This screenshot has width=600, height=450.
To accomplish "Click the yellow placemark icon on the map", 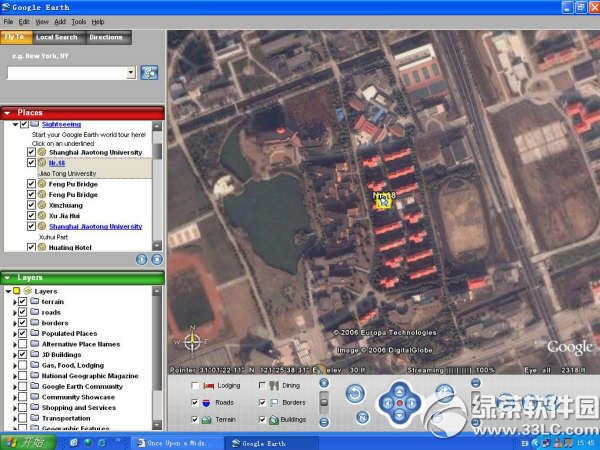I will 383,201.
